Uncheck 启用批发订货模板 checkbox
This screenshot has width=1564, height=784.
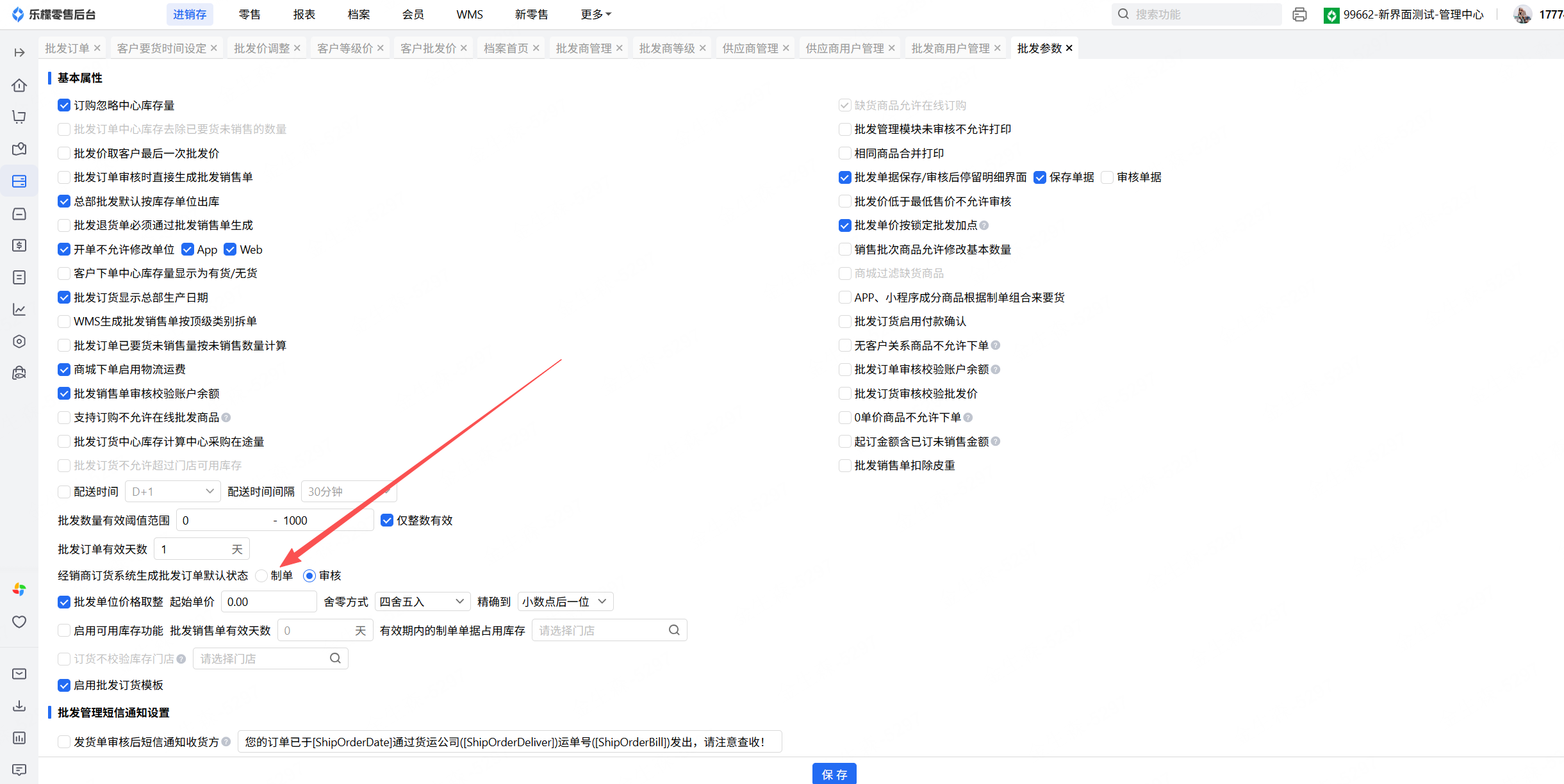point(64,685)
